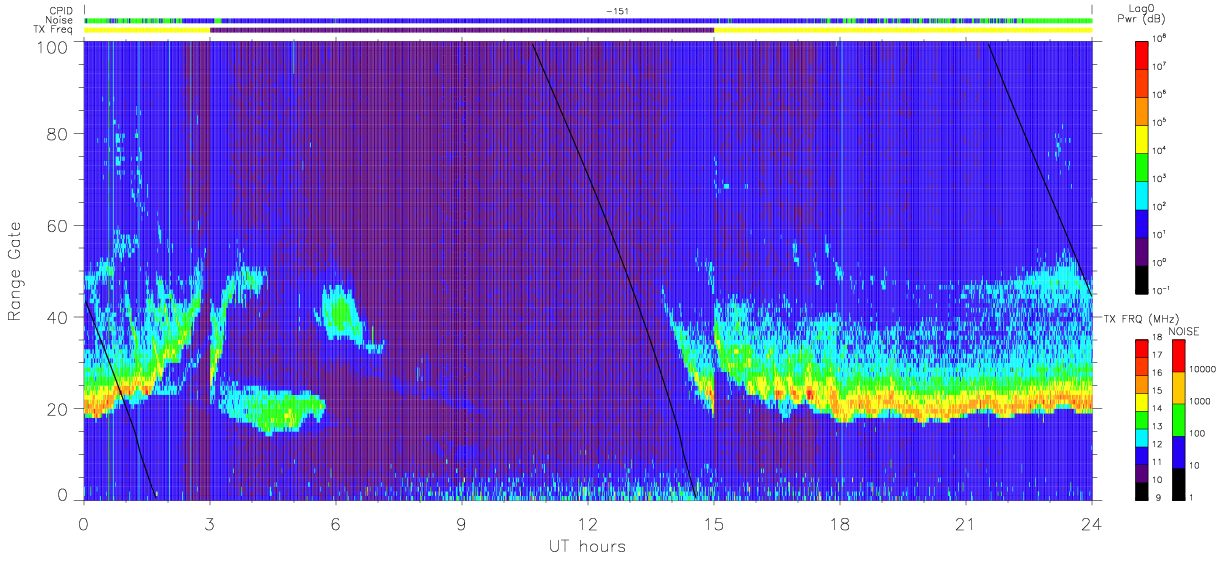Click the y-axis tick label '100'

coord(52,46)
